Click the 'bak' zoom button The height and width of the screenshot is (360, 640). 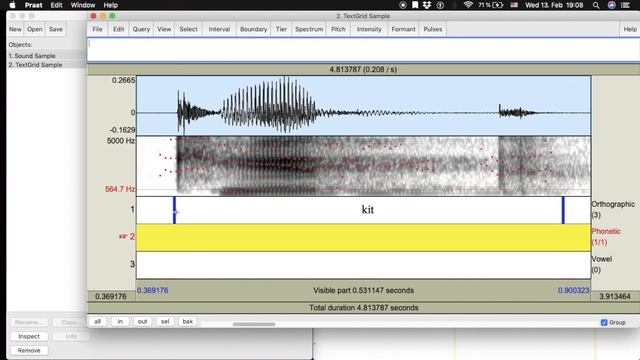click(187, 322)
